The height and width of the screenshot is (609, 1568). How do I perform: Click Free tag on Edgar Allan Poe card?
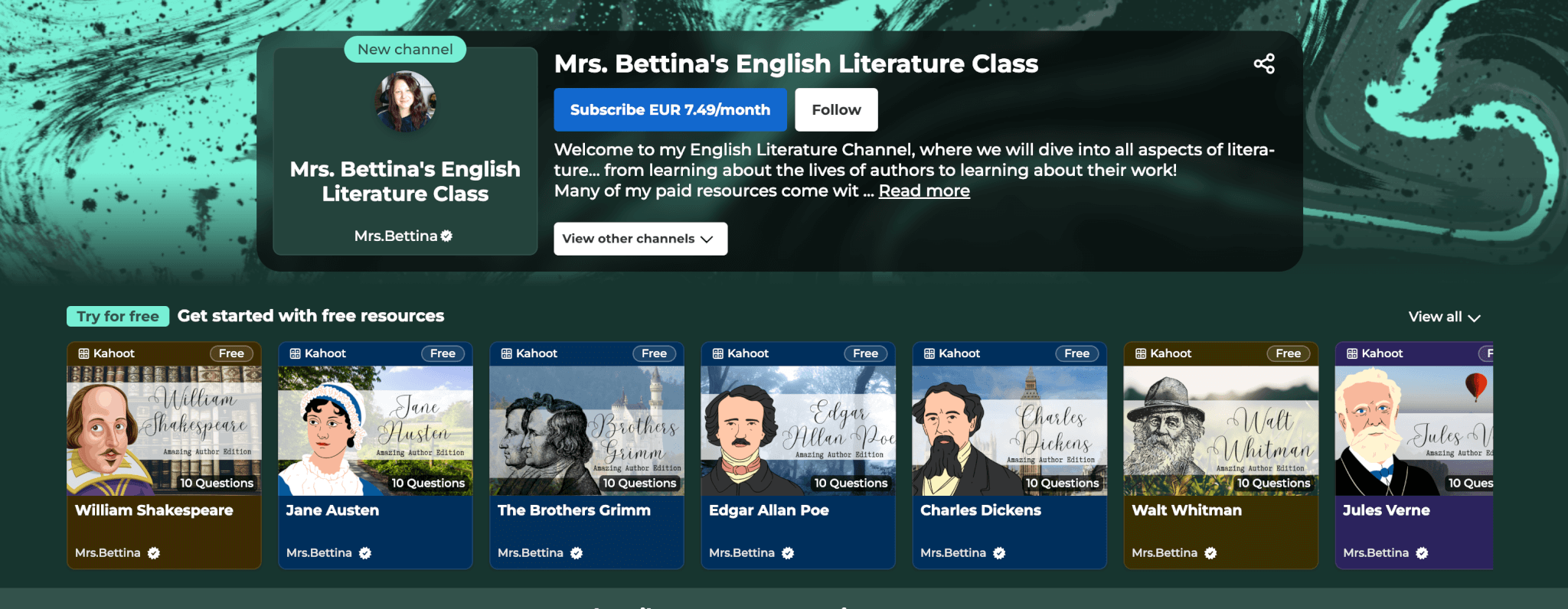[865, 353]
